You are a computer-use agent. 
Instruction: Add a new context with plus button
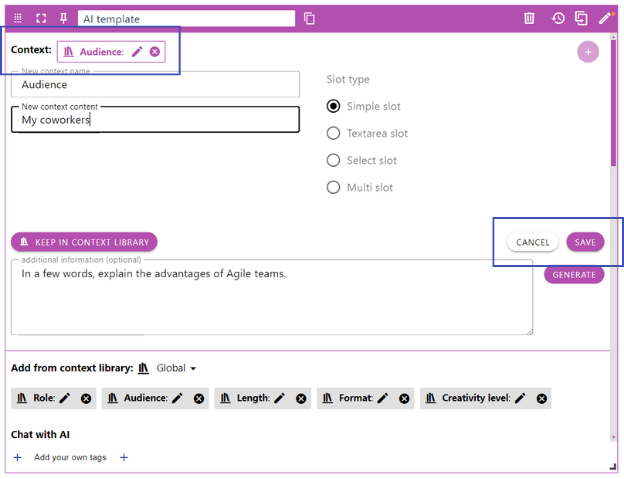(587, 52)
